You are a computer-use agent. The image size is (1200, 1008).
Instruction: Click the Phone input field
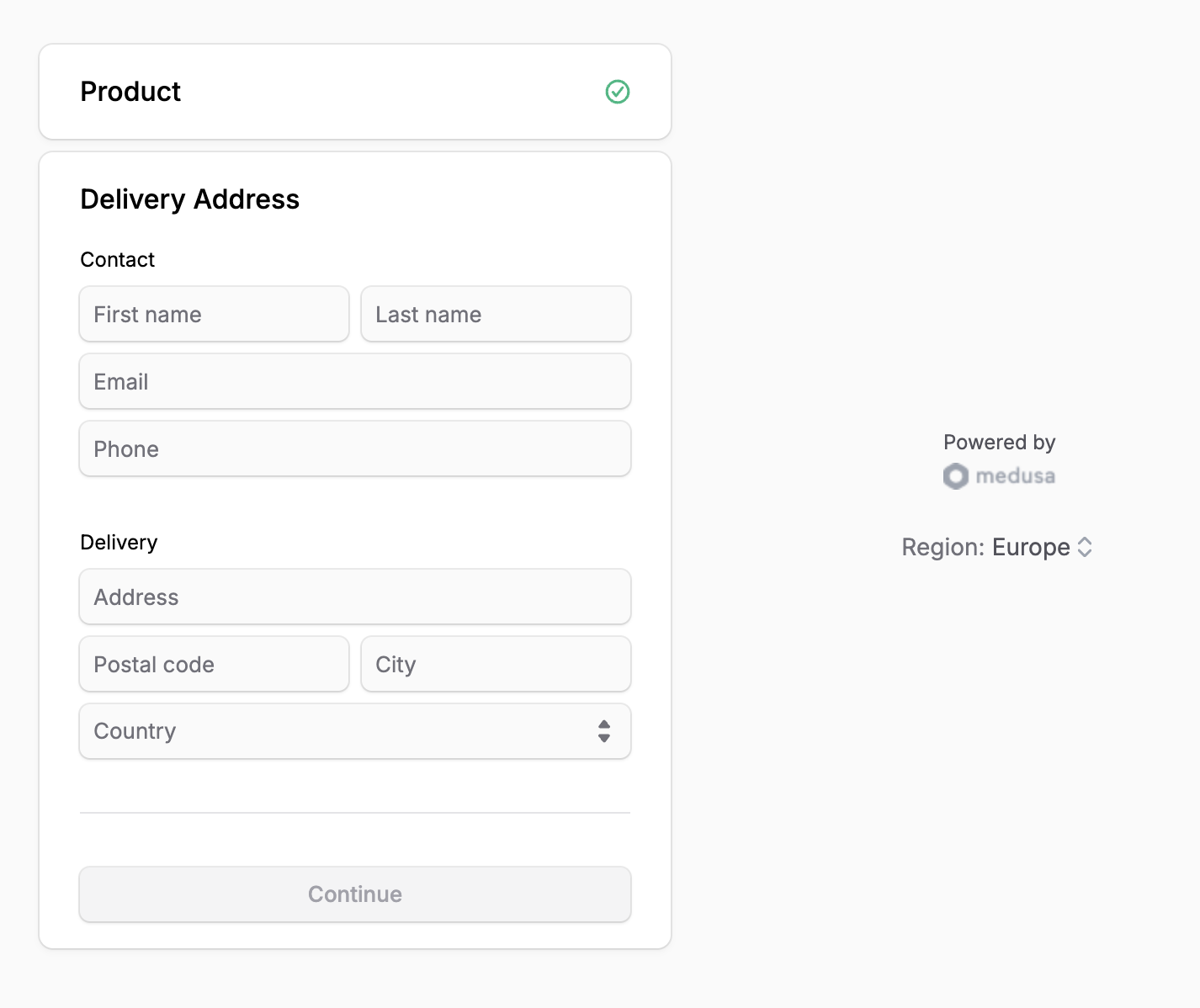(x=354, y=448)
